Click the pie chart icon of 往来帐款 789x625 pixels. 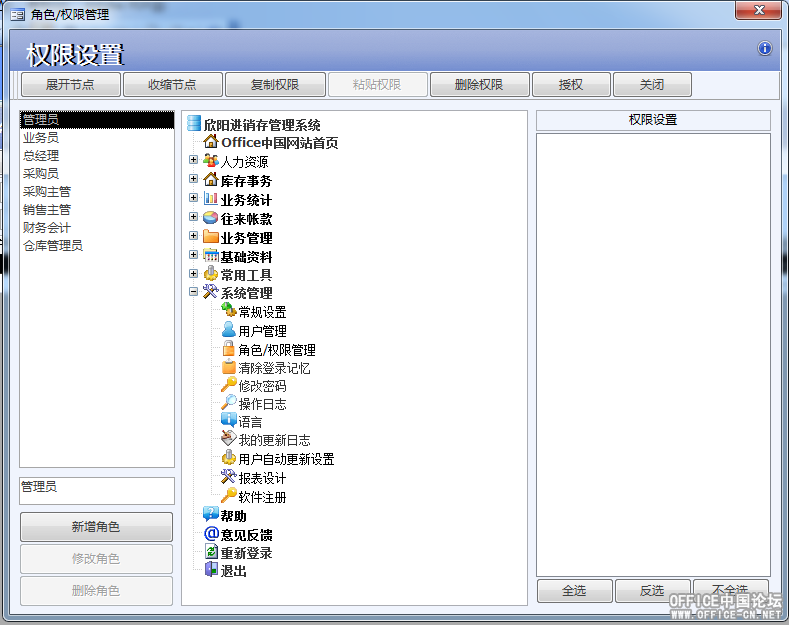(x=211, y=218)
